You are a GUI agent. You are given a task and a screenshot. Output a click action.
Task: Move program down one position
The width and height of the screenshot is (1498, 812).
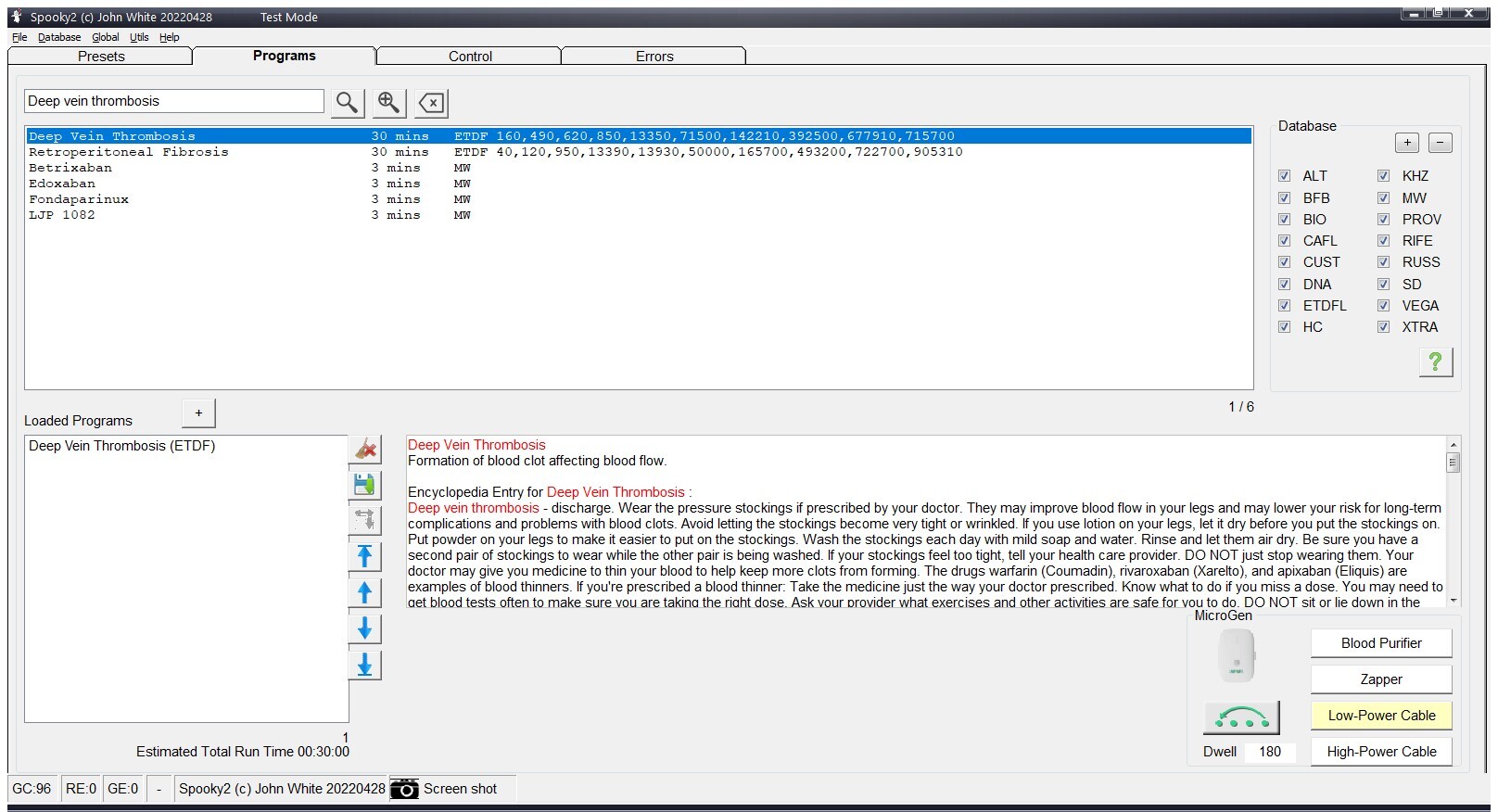coord(365,628)
